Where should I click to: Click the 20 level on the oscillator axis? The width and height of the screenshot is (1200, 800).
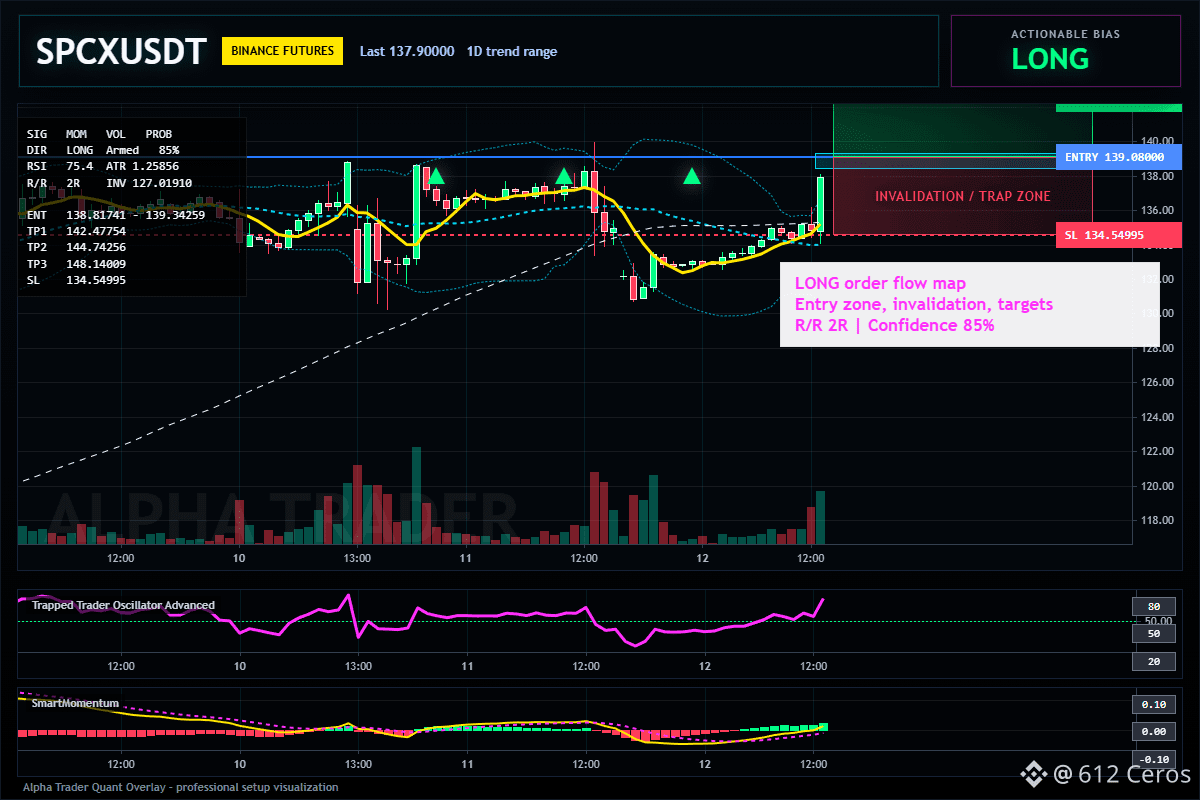[1153, 662]
